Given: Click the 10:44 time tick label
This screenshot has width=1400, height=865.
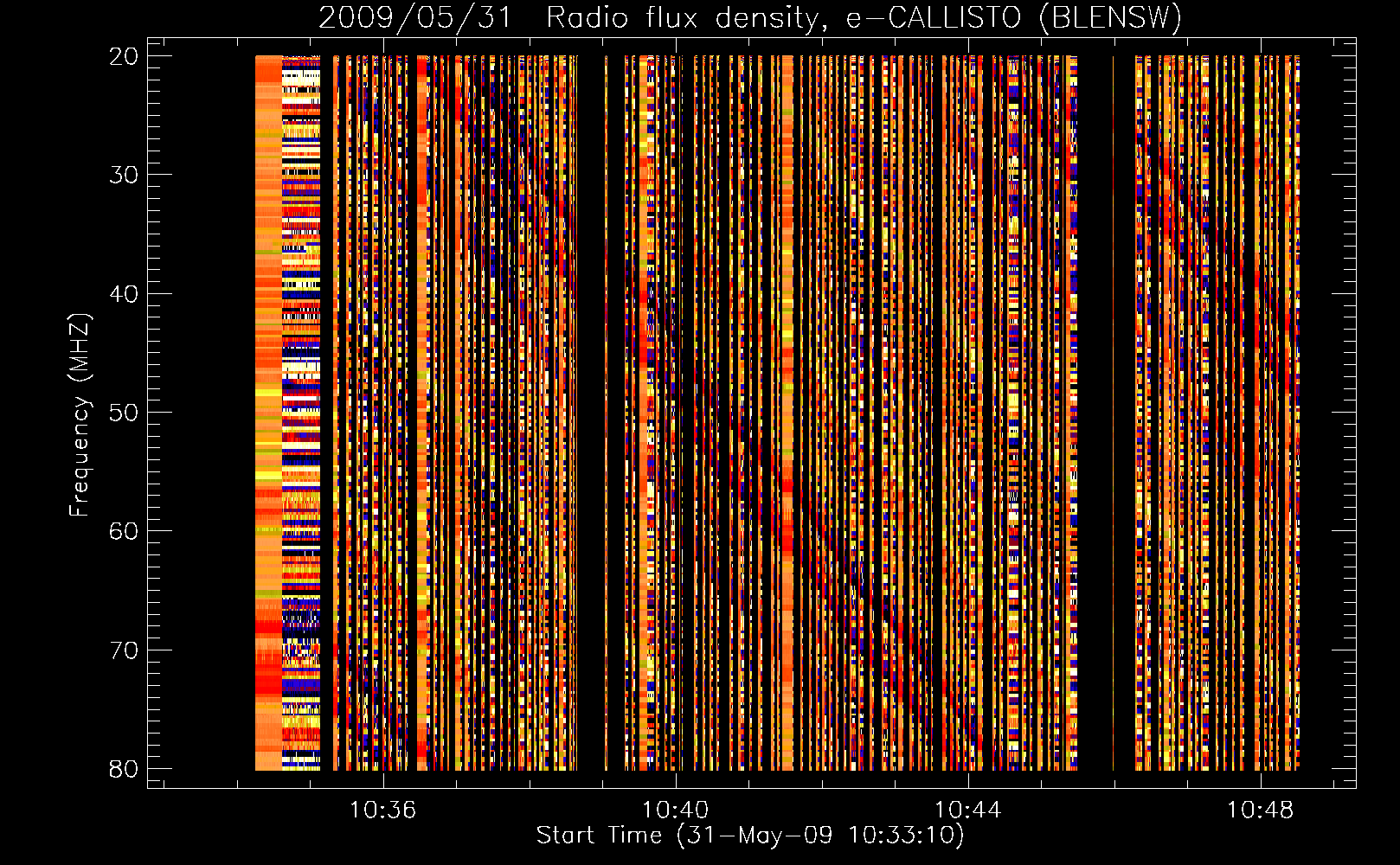Looking at the screenshot, I should click(x=967, y=810).
